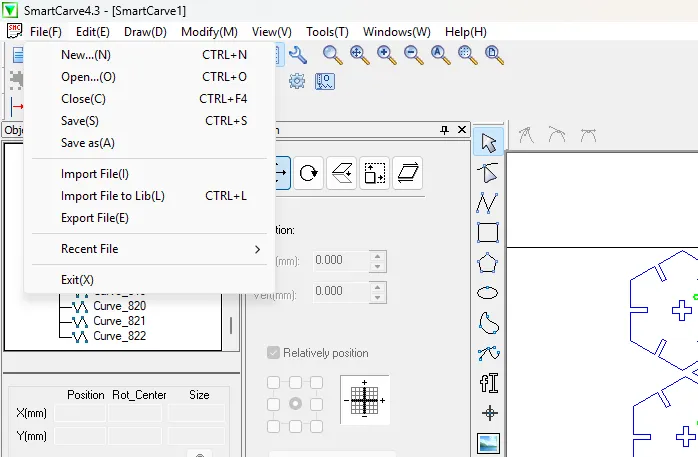Image resolution: width=698 pixels, height=457 pixels.
Task: Decrease the first 0.000 mm spinner value
Action: point(377,267)
